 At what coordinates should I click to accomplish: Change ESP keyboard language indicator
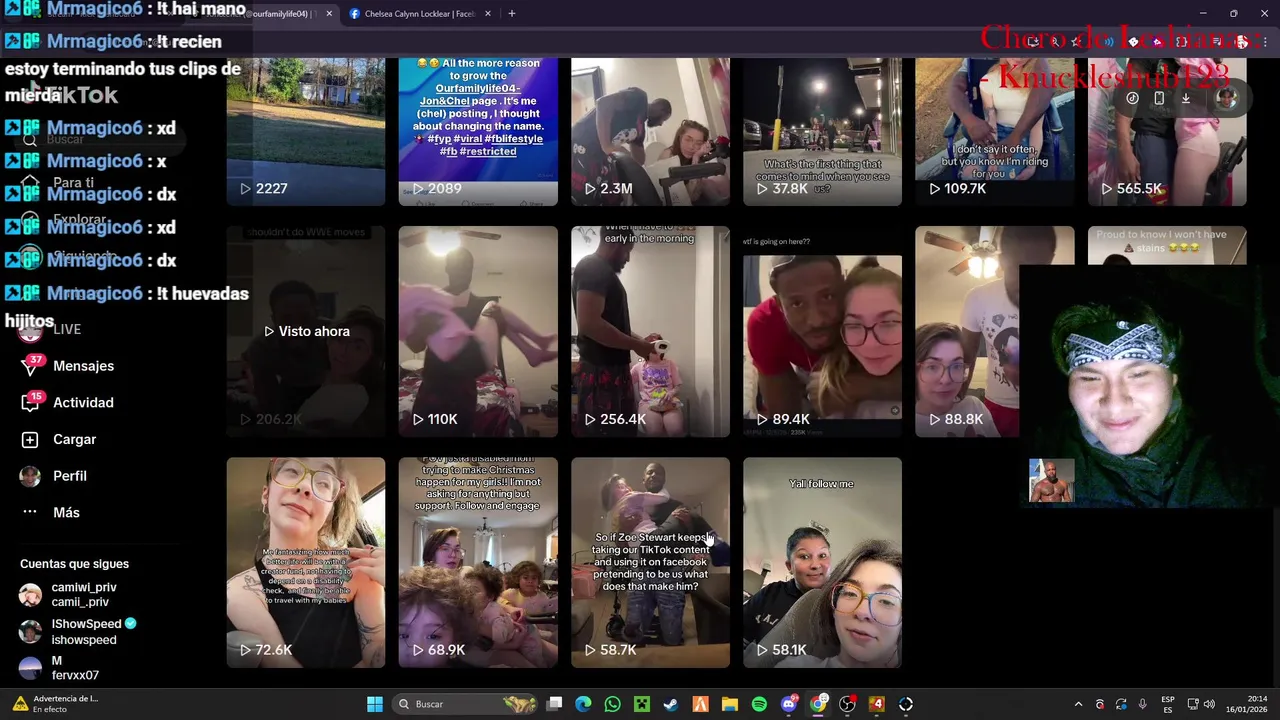point(1168,704)
